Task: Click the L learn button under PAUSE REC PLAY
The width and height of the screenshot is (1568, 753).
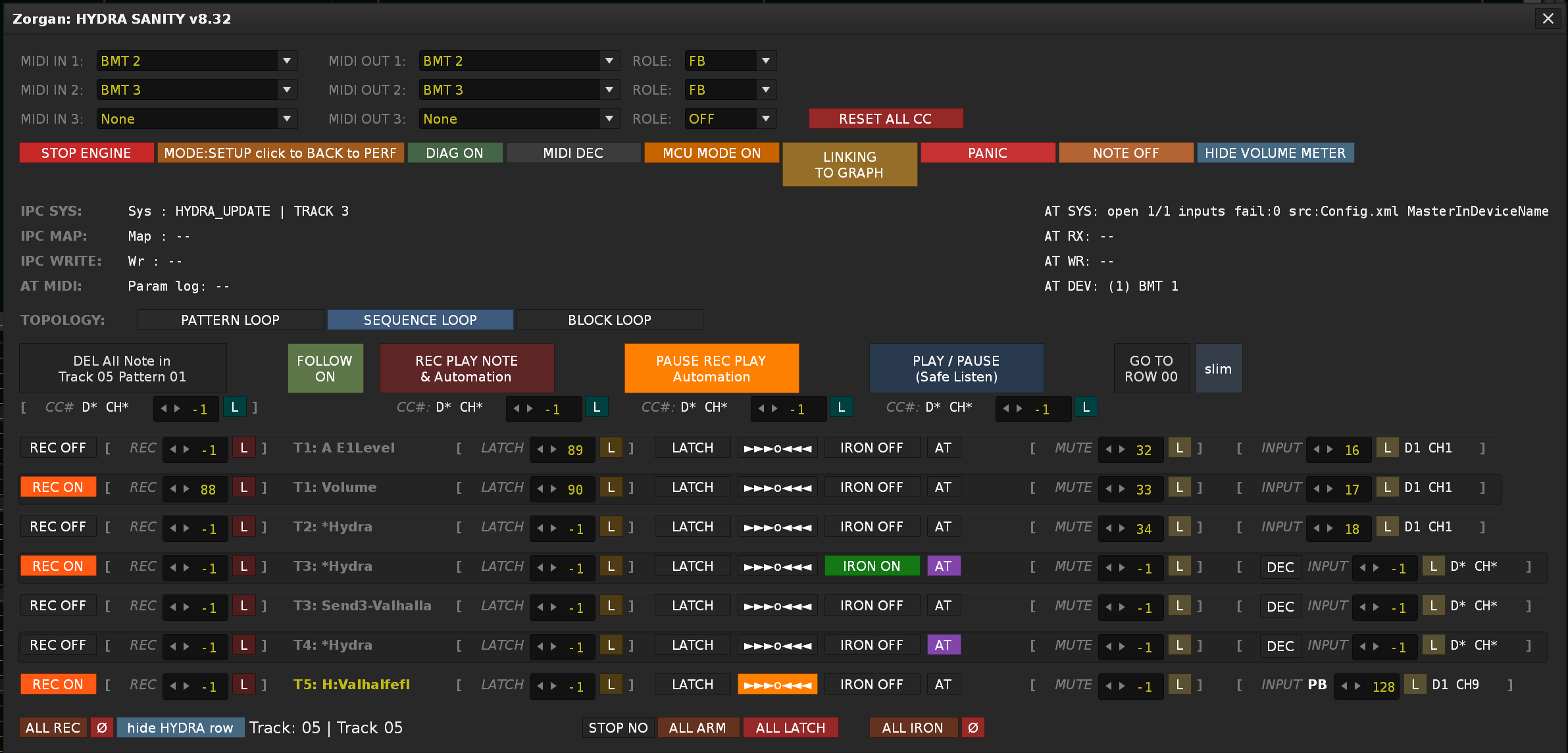Action: tap(842, 407)
